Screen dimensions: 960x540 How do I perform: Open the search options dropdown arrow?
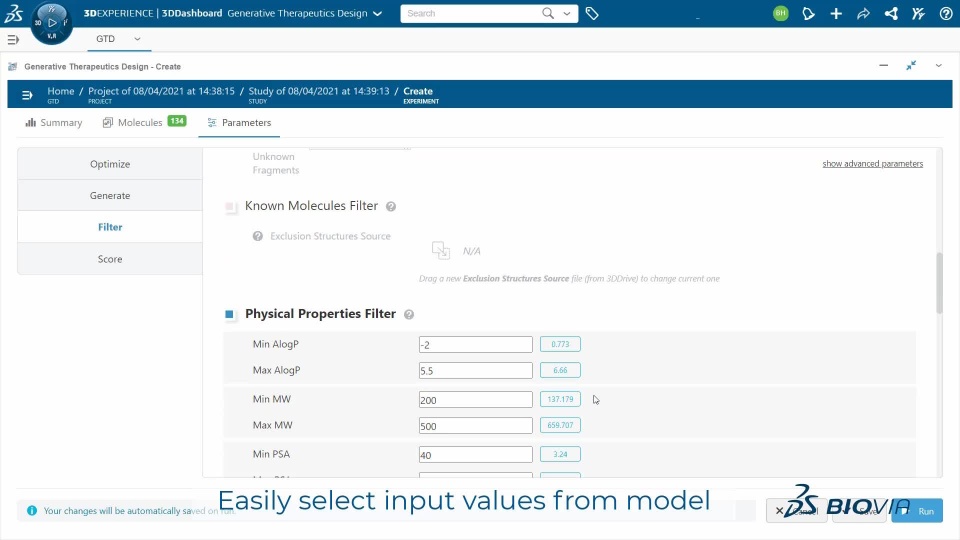pyautogui.click(x=569, y=14)
